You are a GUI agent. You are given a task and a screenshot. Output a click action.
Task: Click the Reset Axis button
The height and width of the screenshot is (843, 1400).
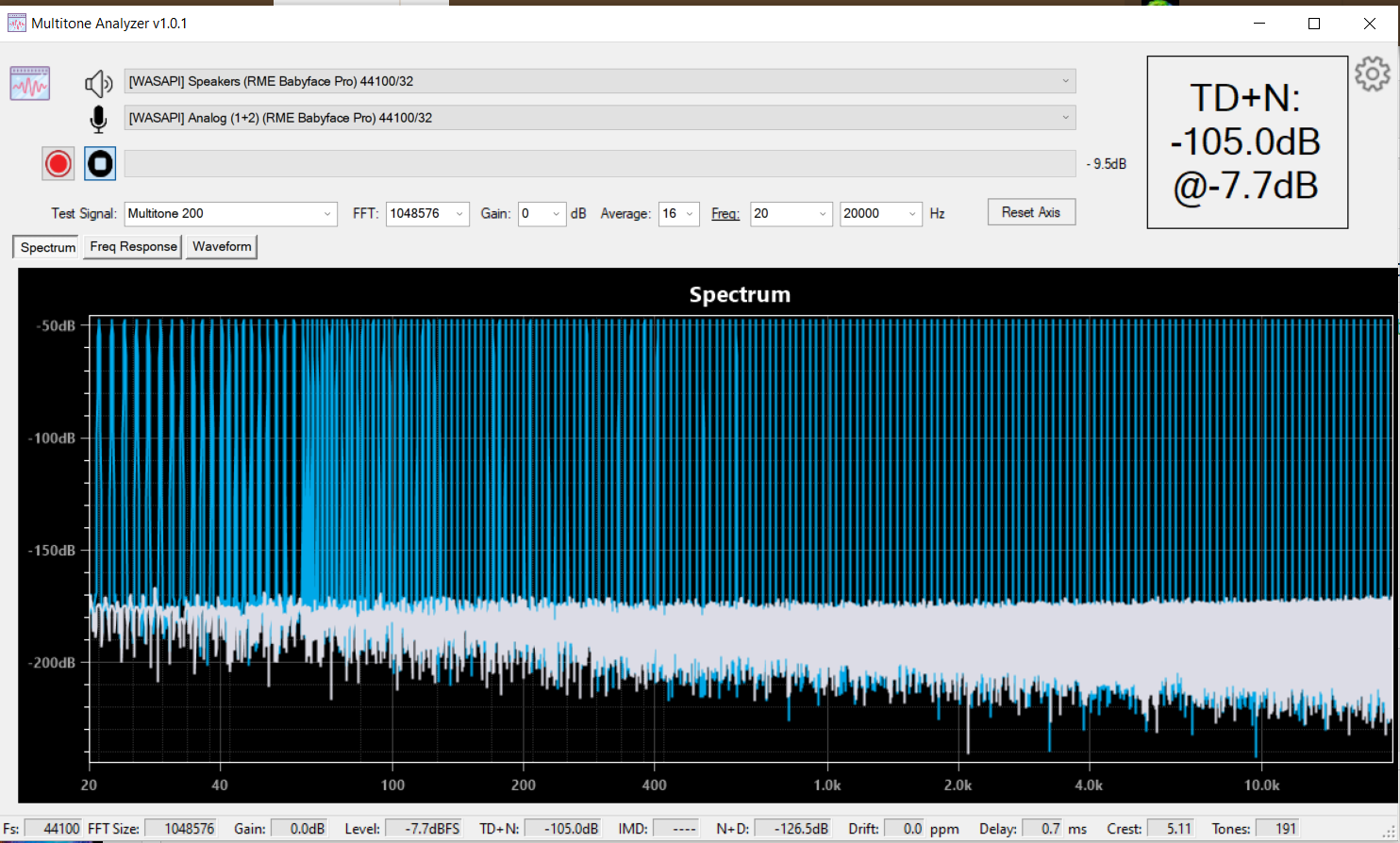point(1031,212)
